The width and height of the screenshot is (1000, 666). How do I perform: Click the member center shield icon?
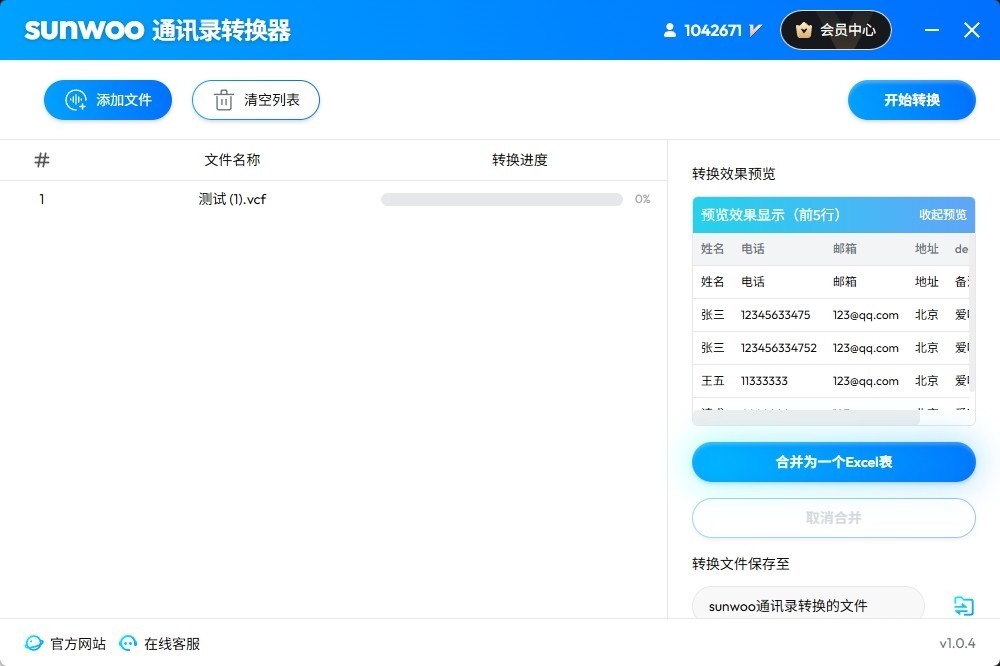point(804,30)
